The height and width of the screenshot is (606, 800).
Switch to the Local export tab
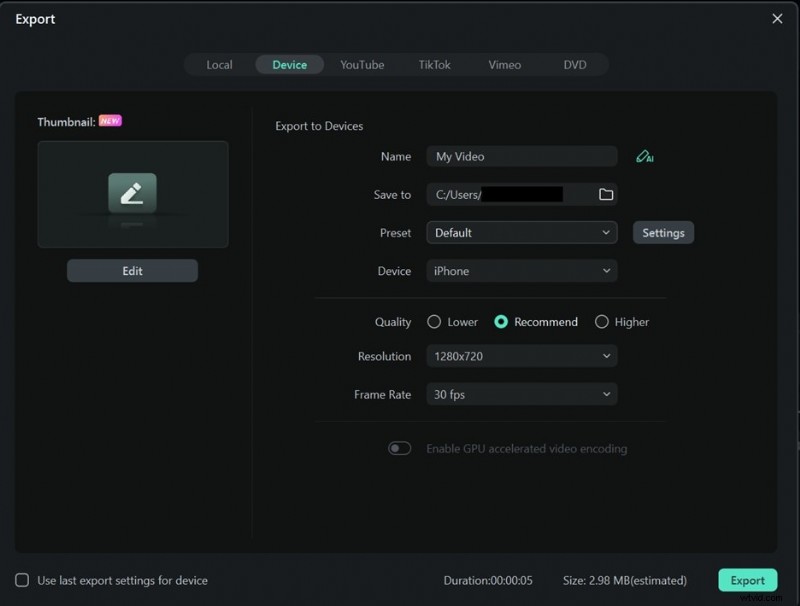(x=219, y=65)
